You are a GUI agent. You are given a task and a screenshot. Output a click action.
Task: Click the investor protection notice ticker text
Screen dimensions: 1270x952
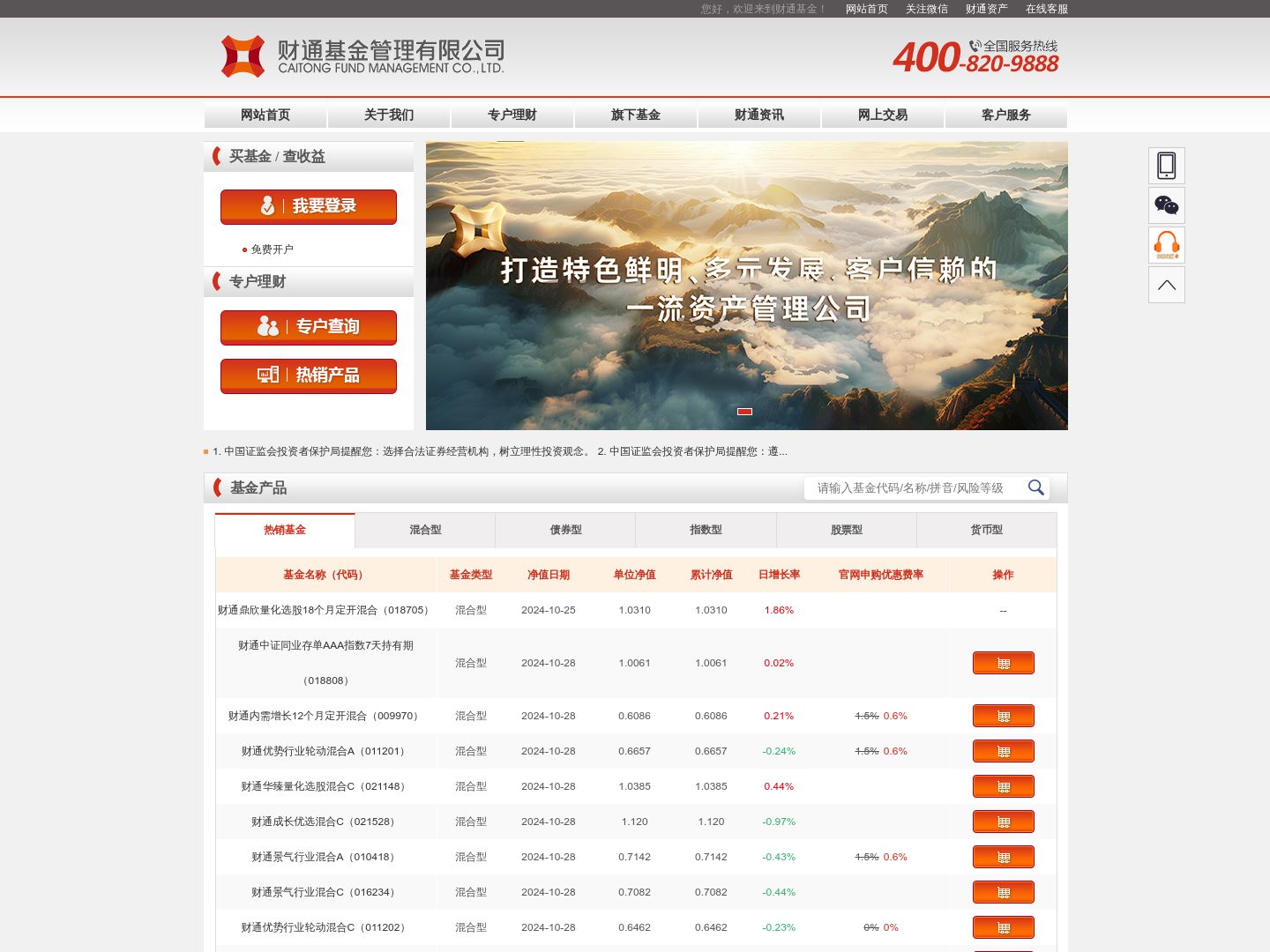(x=500, y=451)
